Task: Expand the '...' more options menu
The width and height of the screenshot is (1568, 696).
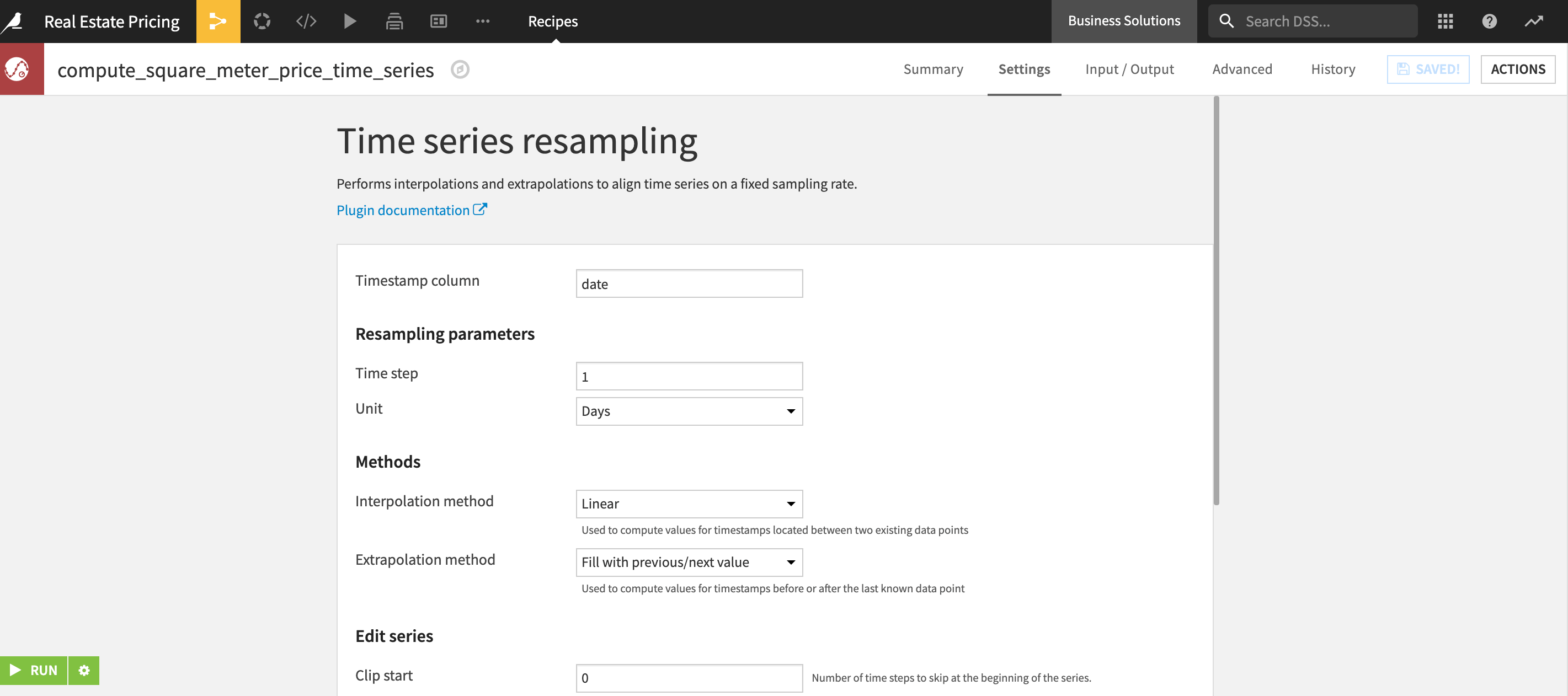Action: (x=483, y=21)
